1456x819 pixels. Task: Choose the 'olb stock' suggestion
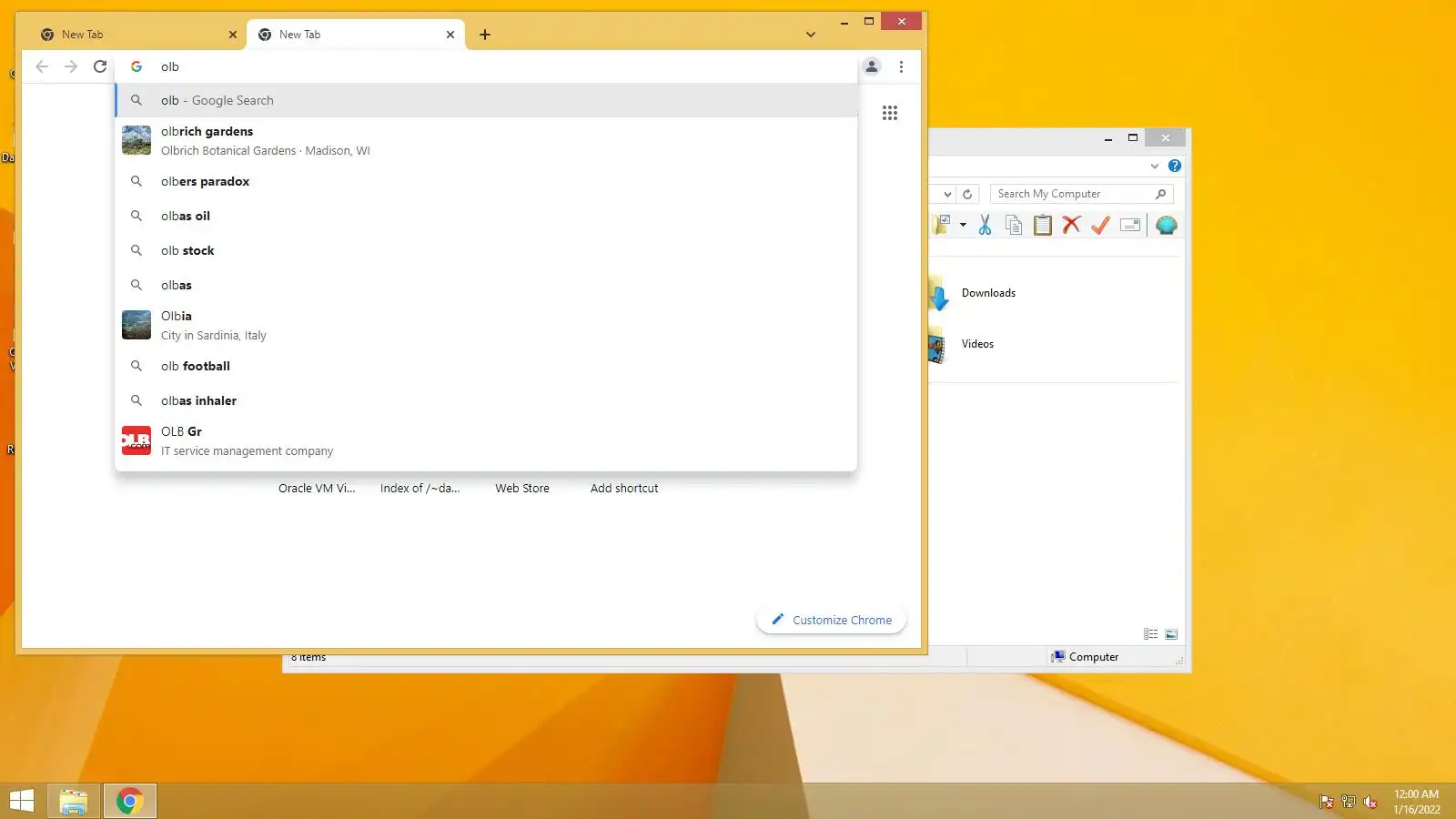point(487,250)
